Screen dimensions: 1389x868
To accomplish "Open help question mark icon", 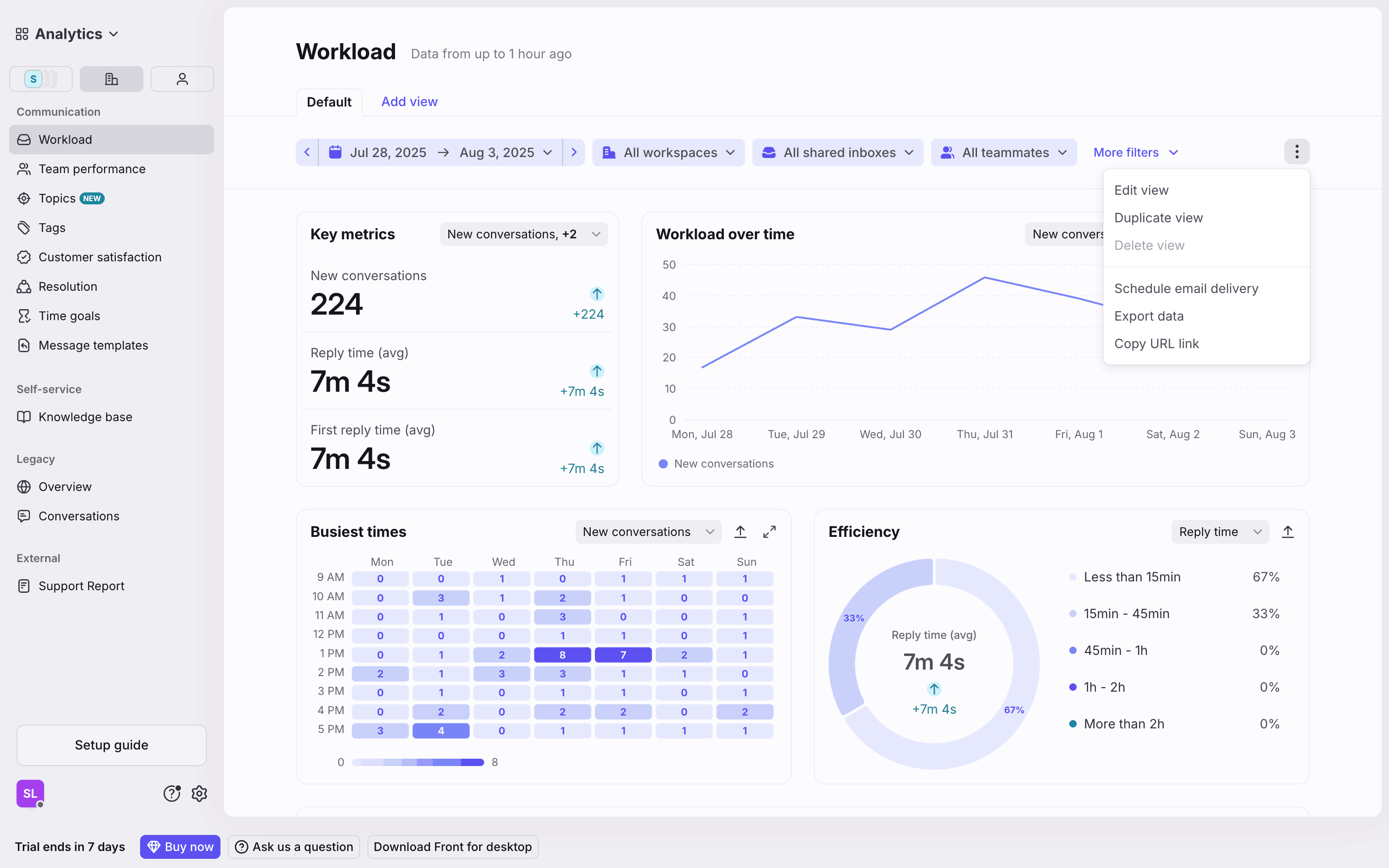I will (x=172, y=794).
